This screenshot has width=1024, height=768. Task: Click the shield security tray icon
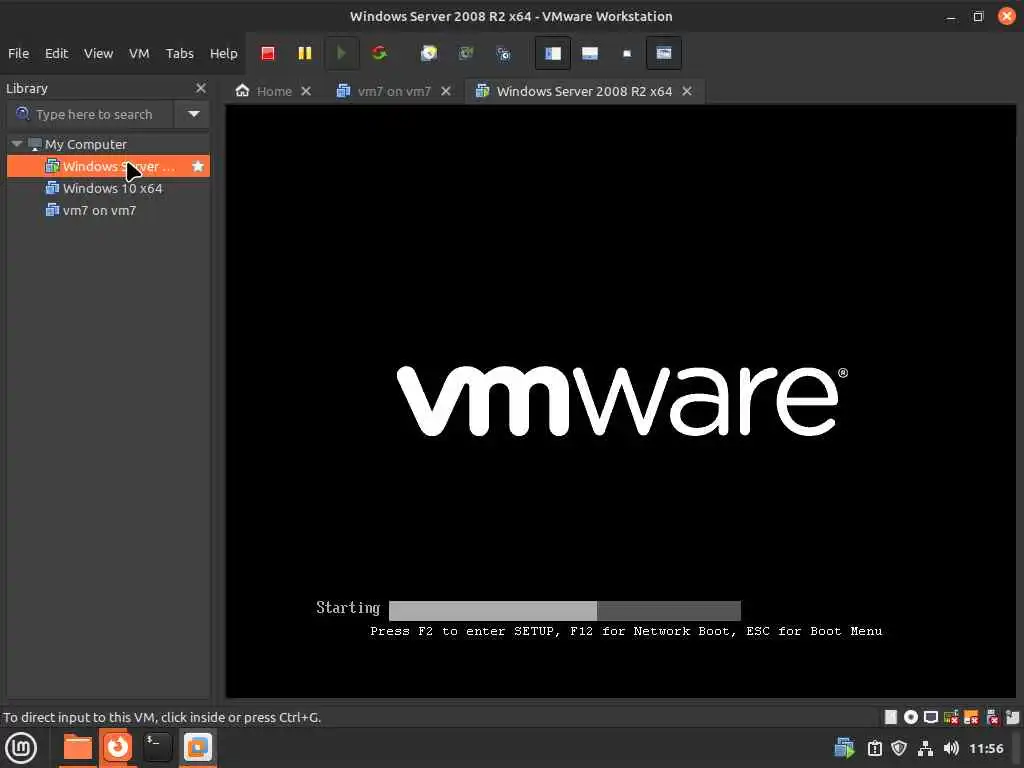pyautogui.click(x=899, y=748)
